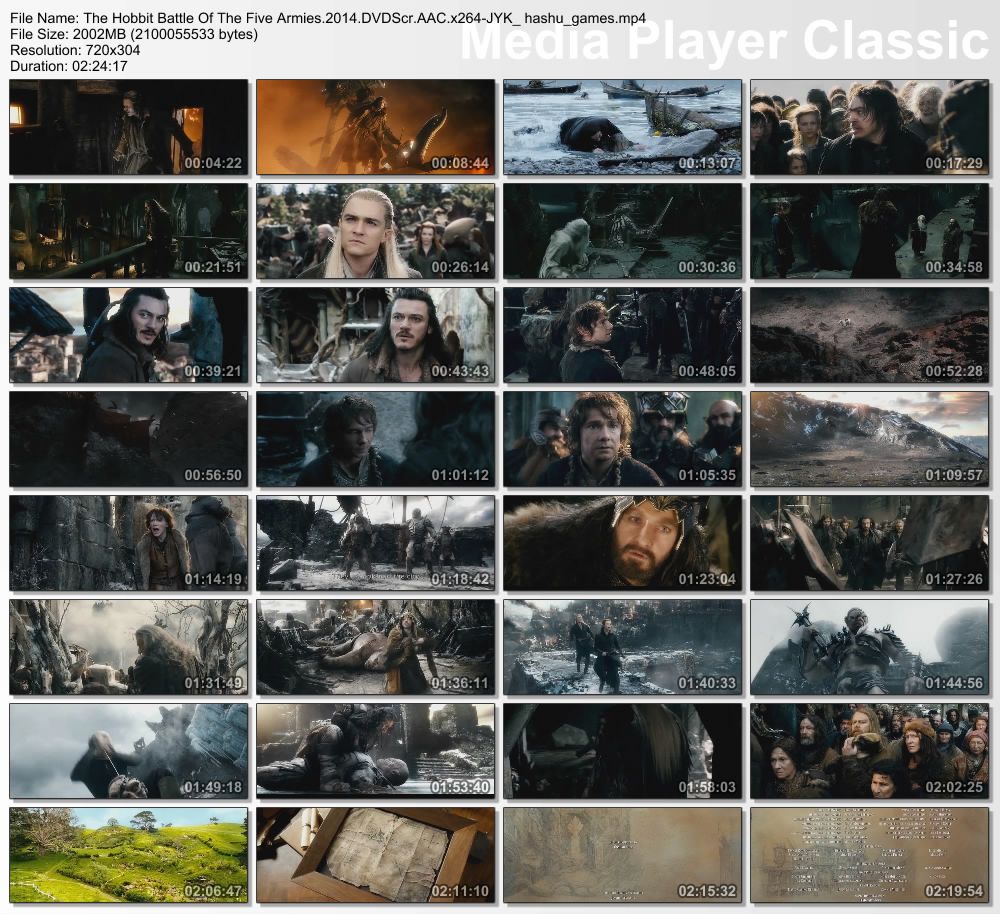This screenshot has width=1000, height=914.
Task: Select the crowned dwarf frame 01:23:04
Action: click(x=622, y=543)
